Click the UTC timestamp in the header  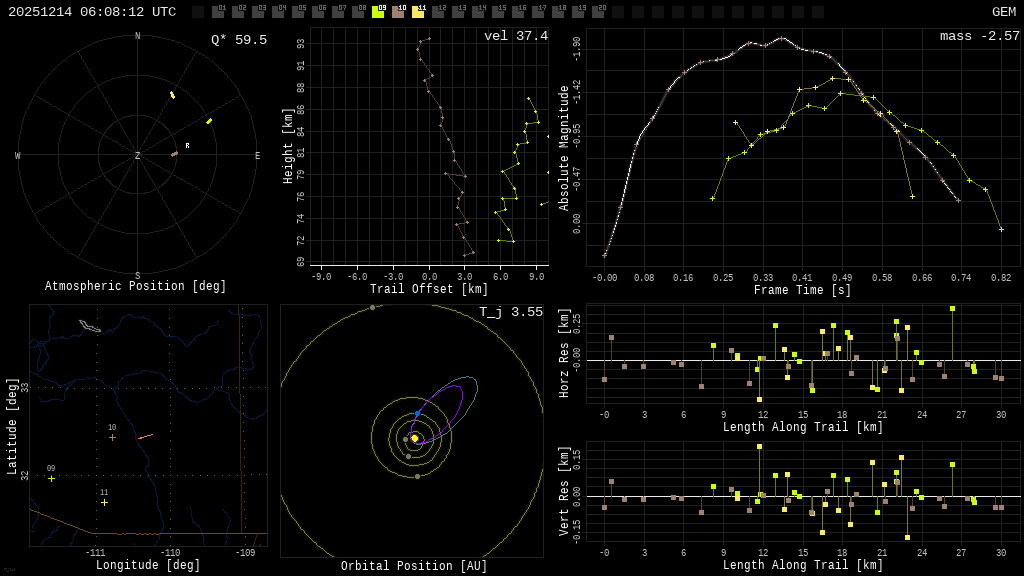[92, 12]
